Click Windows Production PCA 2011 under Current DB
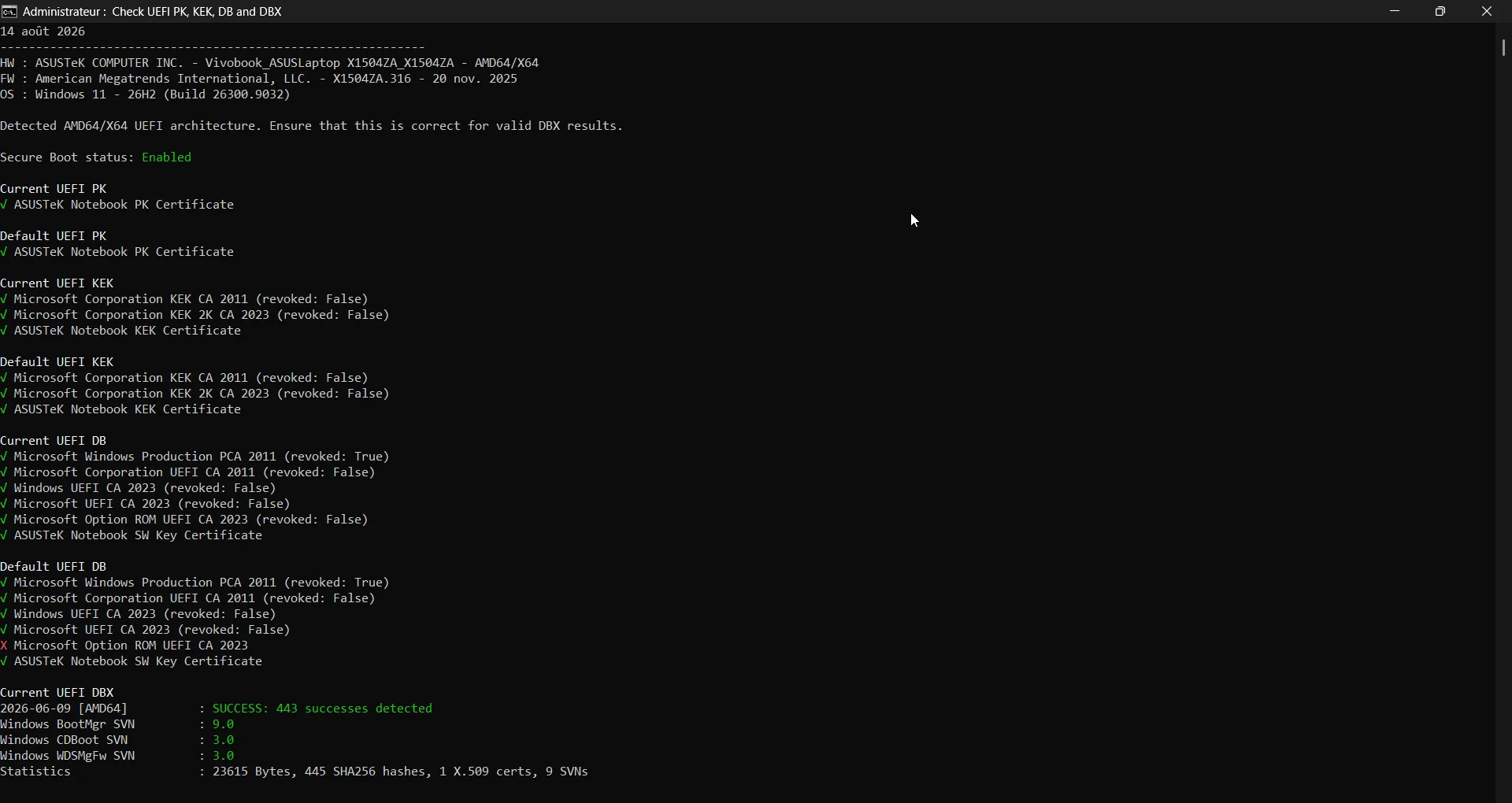The width and height of the screenshot is (1512, 803). click(195, 457)
